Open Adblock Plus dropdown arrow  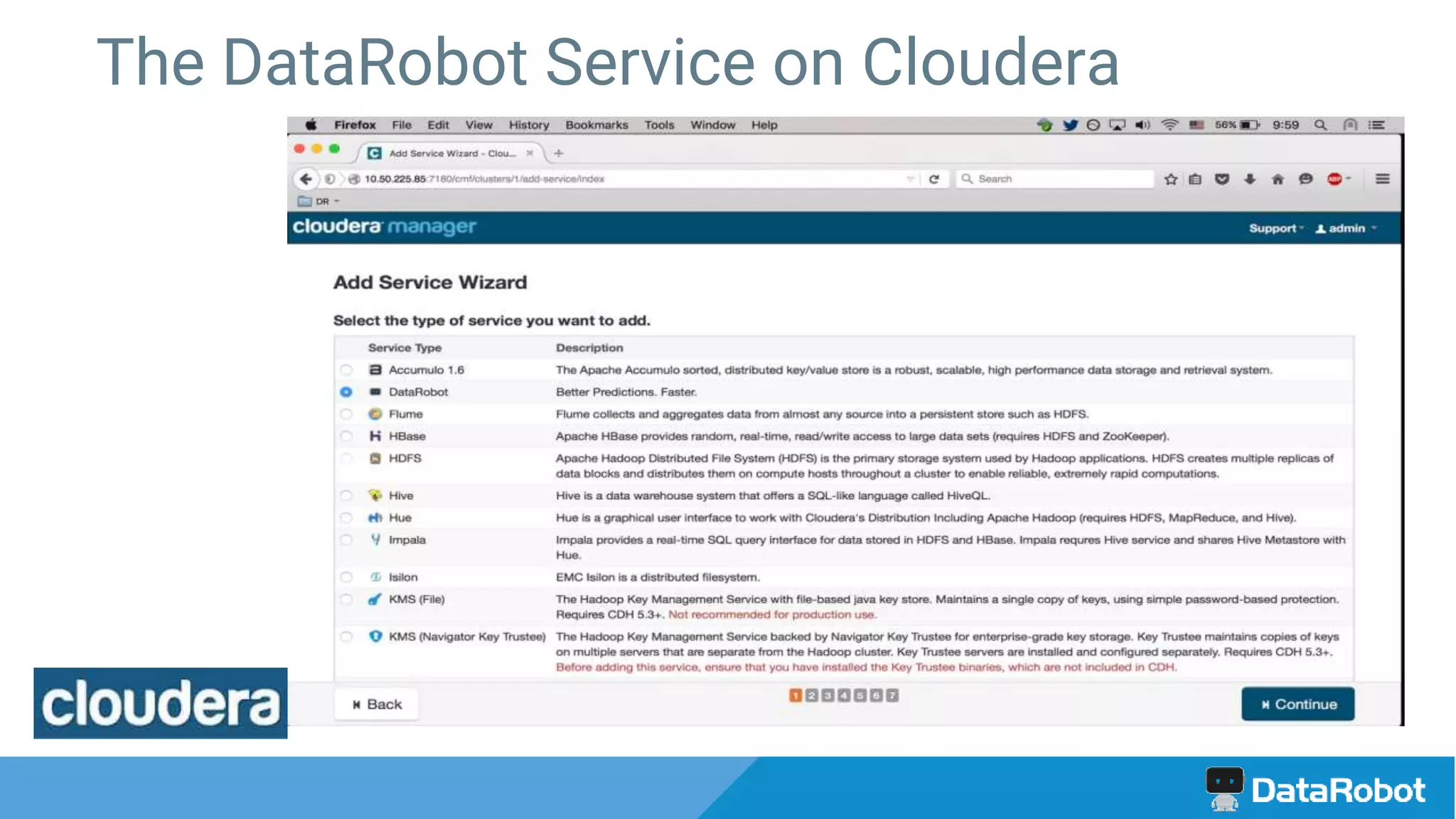(1348, 178)
